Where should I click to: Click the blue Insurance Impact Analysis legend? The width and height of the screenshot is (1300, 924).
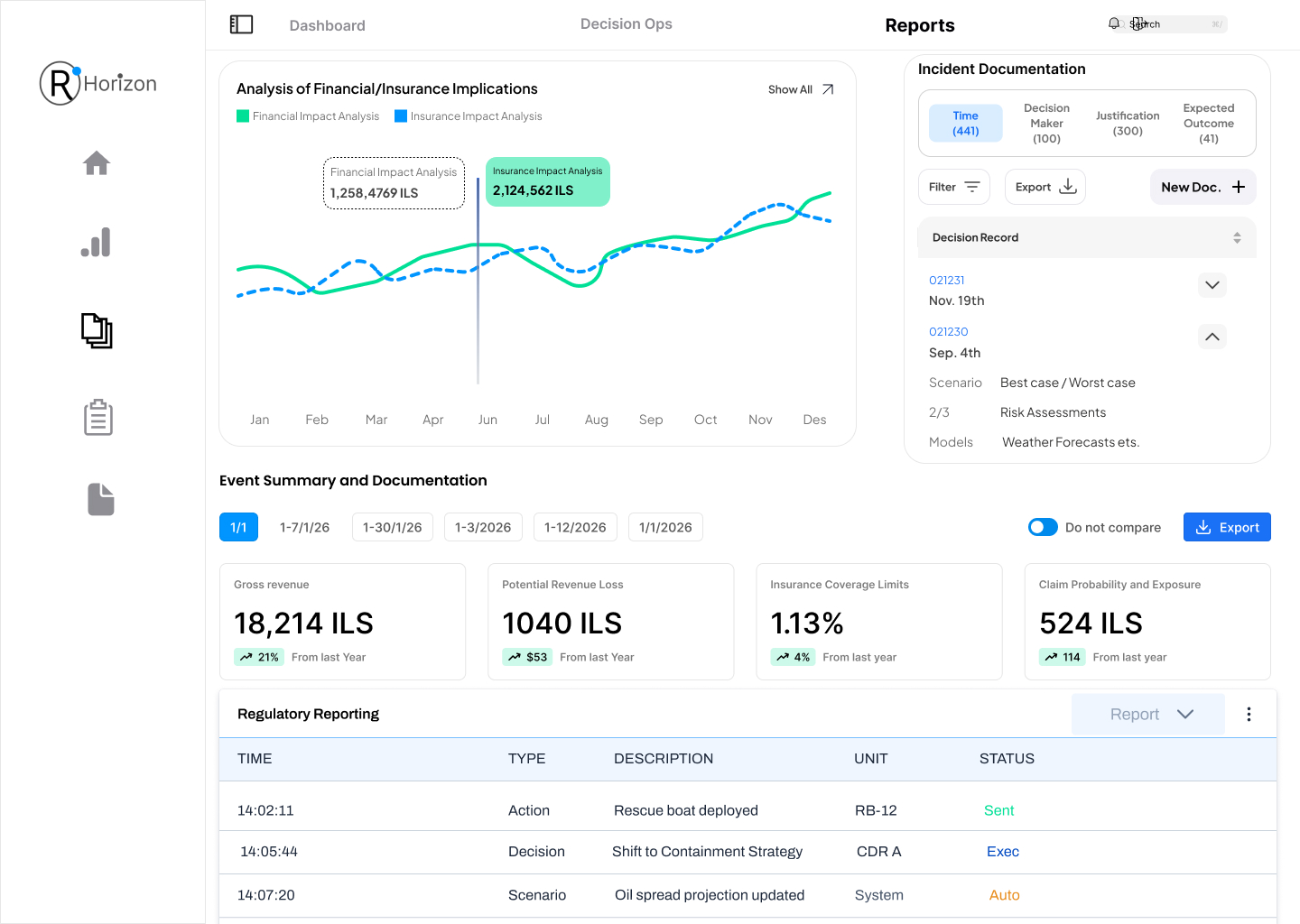[x=469, y=116]
